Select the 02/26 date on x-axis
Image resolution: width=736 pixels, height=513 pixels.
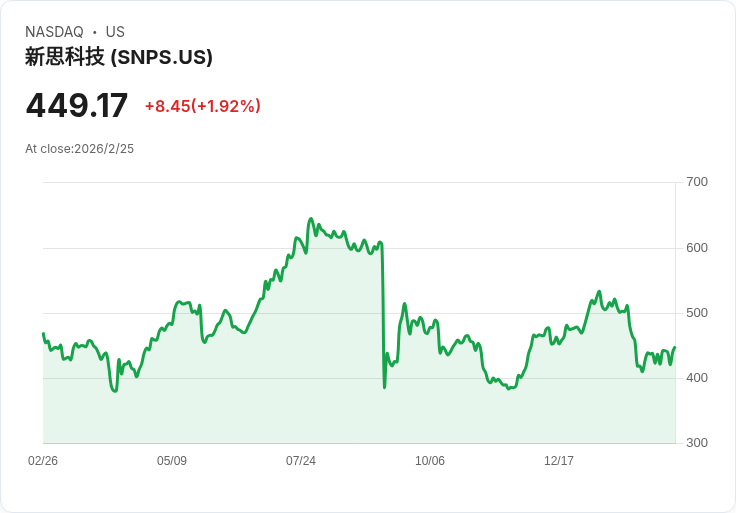pyautogui.click(x=43, y=461)
